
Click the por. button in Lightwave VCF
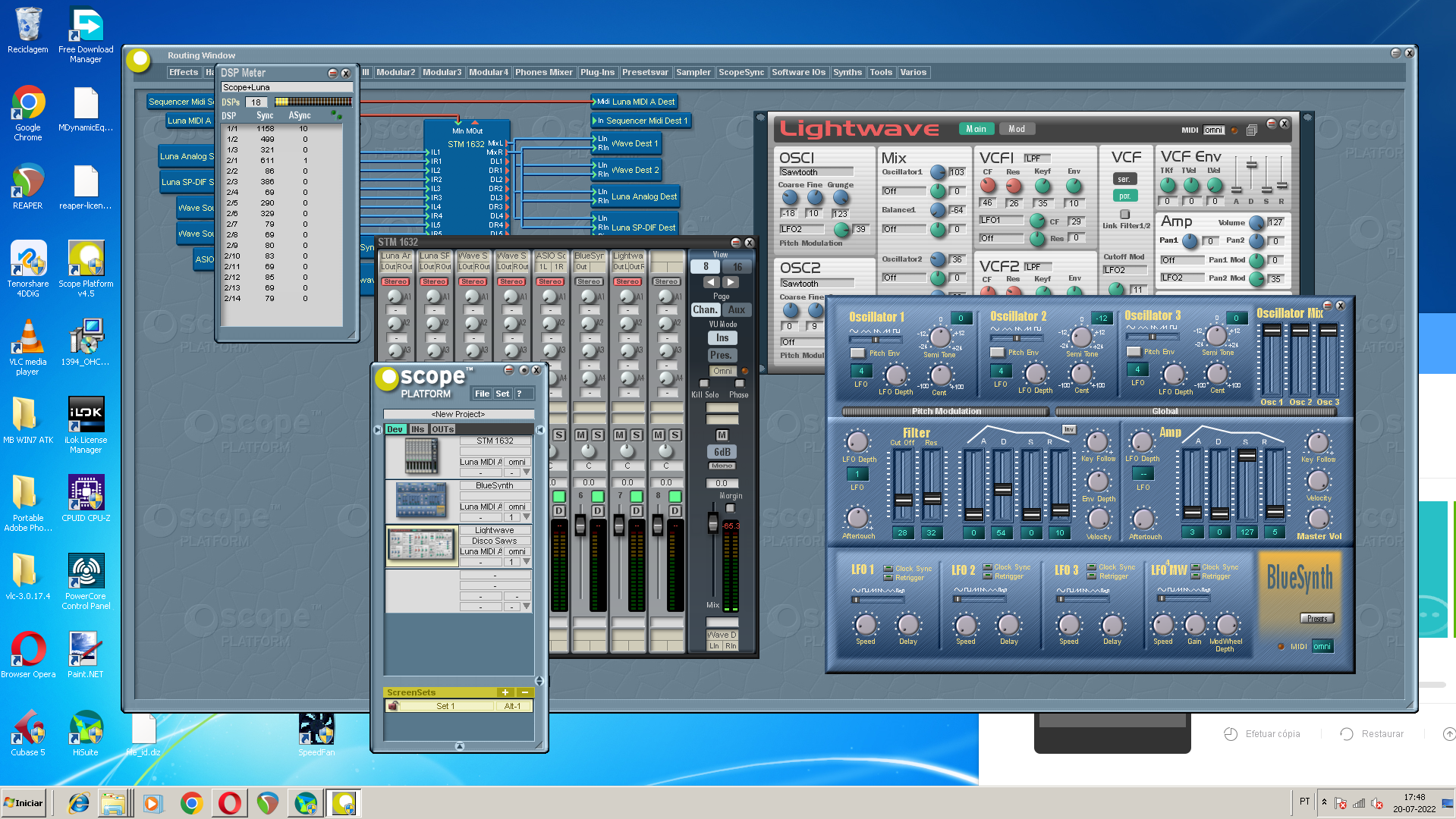coord(1124,196)
